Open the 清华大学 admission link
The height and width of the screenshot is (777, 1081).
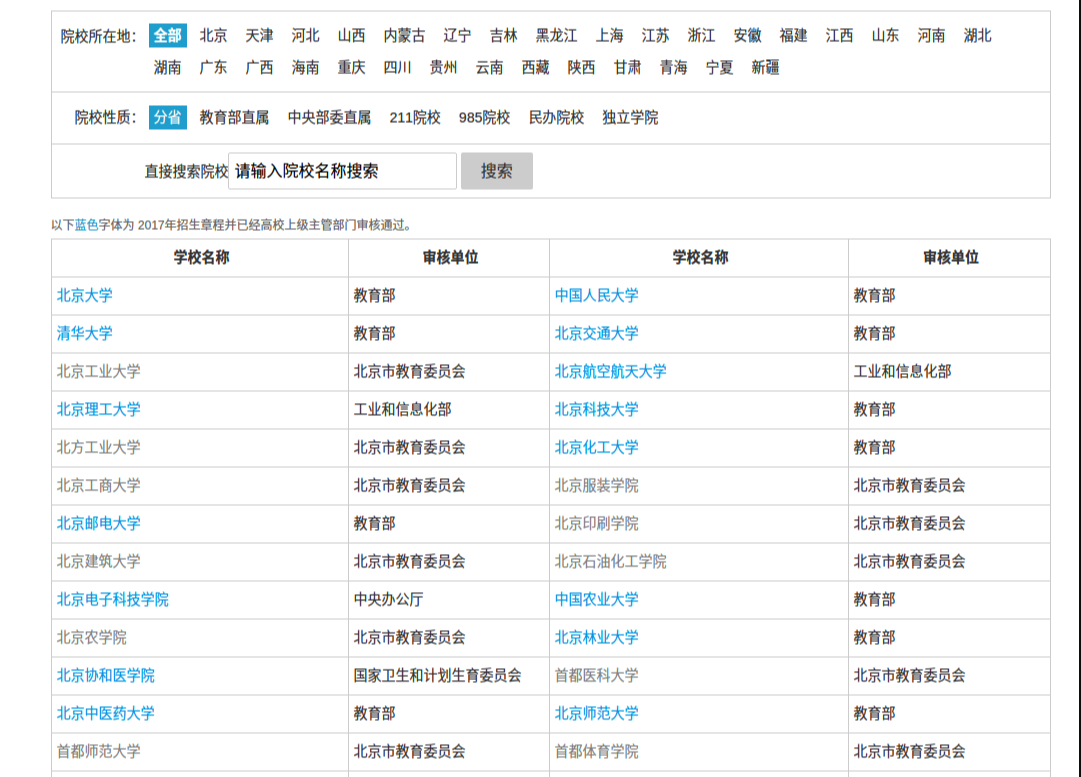click(x=85, y=333)
